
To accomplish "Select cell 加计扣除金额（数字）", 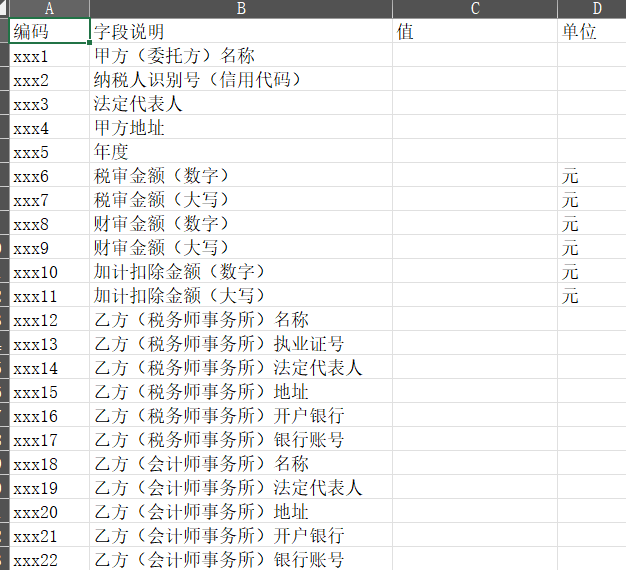I will pyautogui.click(x=241, y=271).
